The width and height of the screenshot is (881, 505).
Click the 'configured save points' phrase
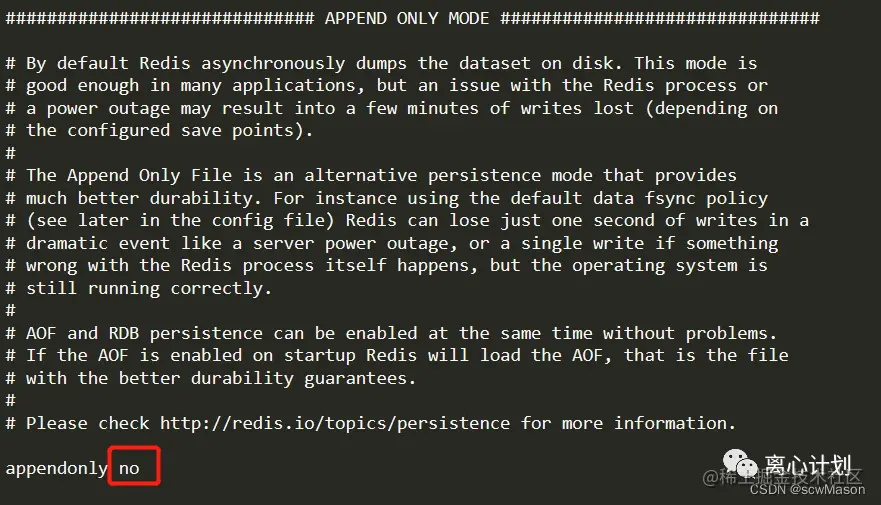coord(180,130)
